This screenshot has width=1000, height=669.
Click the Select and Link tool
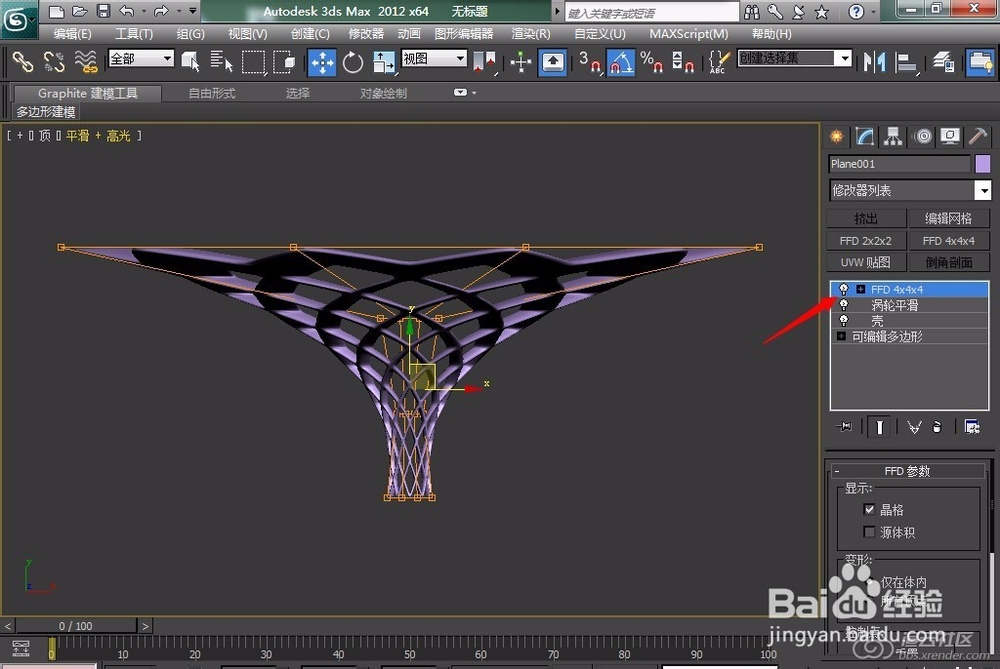23,62
